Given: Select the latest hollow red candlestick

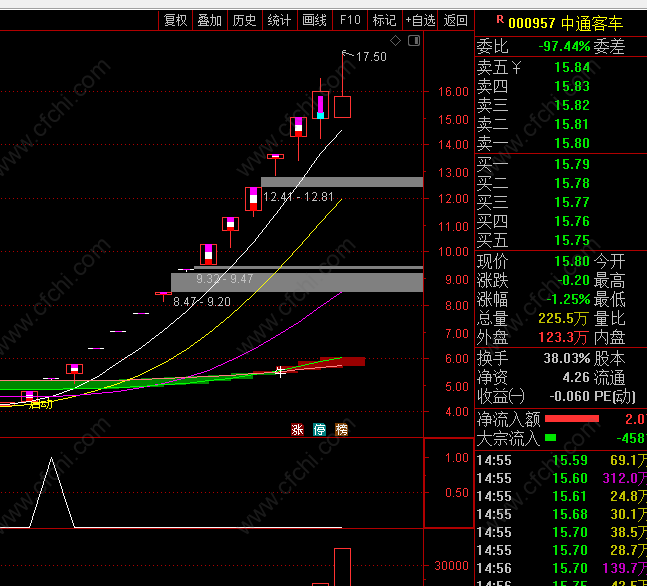Looking at the screenshot, I should point(342,107).
